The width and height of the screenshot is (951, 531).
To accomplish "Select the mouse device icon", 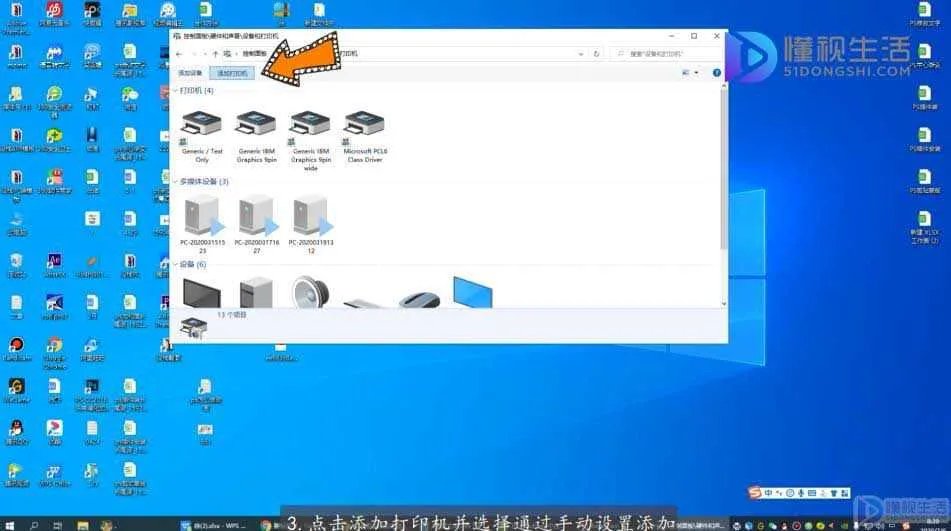I will click(x=419, y=299).
